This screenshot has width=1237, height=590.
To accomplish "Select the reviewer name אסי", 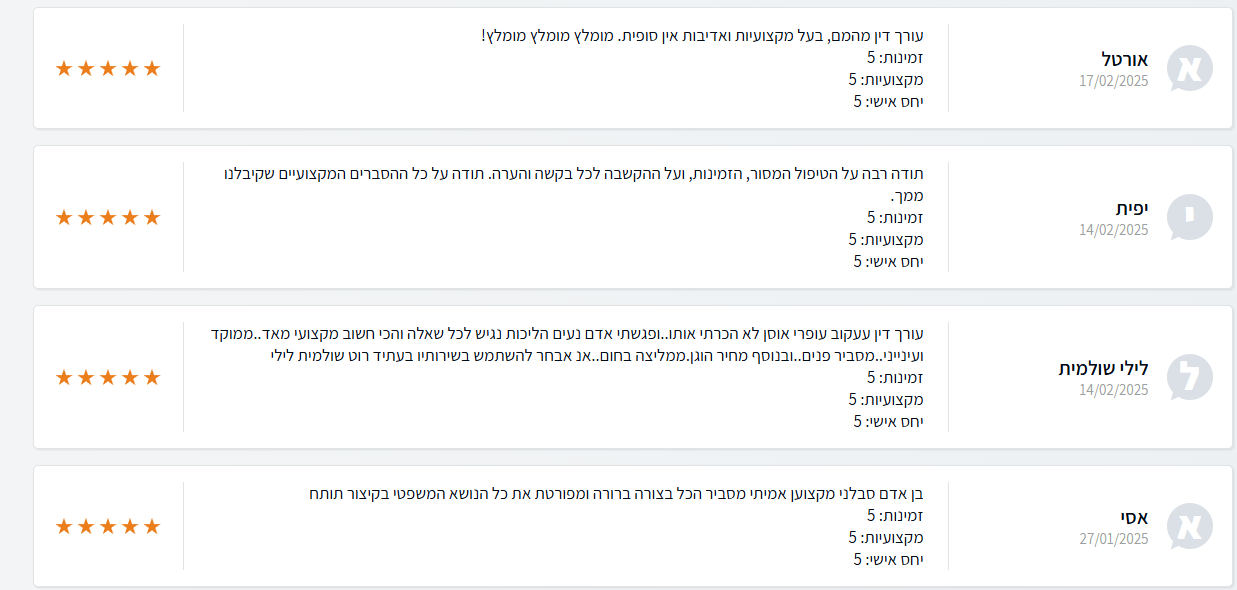I will (x=1134, y=517).
